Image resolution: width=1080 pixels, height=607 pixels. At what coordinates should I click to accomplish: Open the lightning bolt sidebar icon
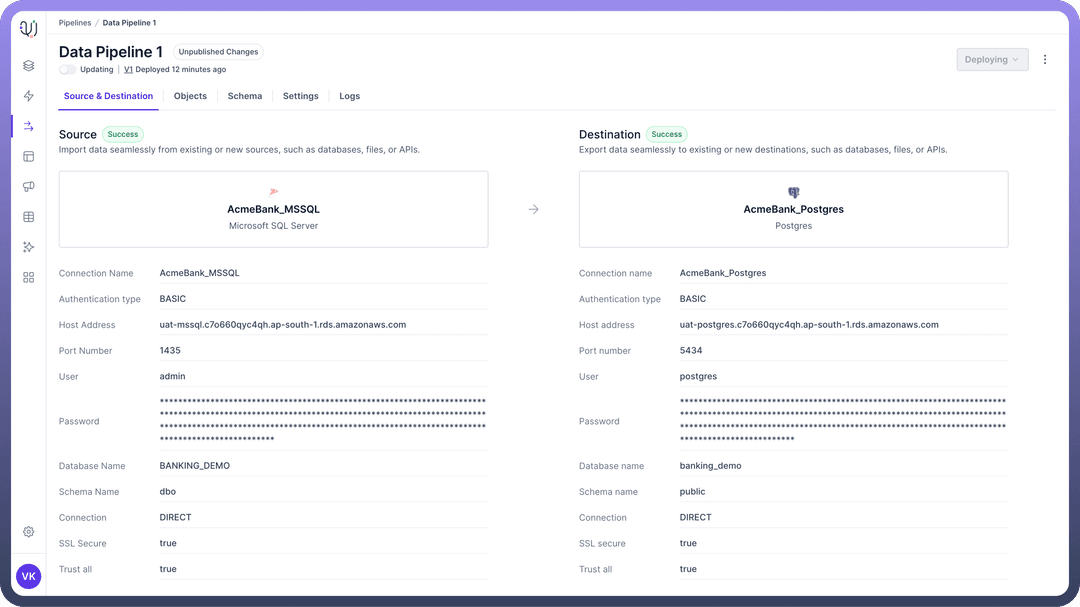(x=29, y=96)
